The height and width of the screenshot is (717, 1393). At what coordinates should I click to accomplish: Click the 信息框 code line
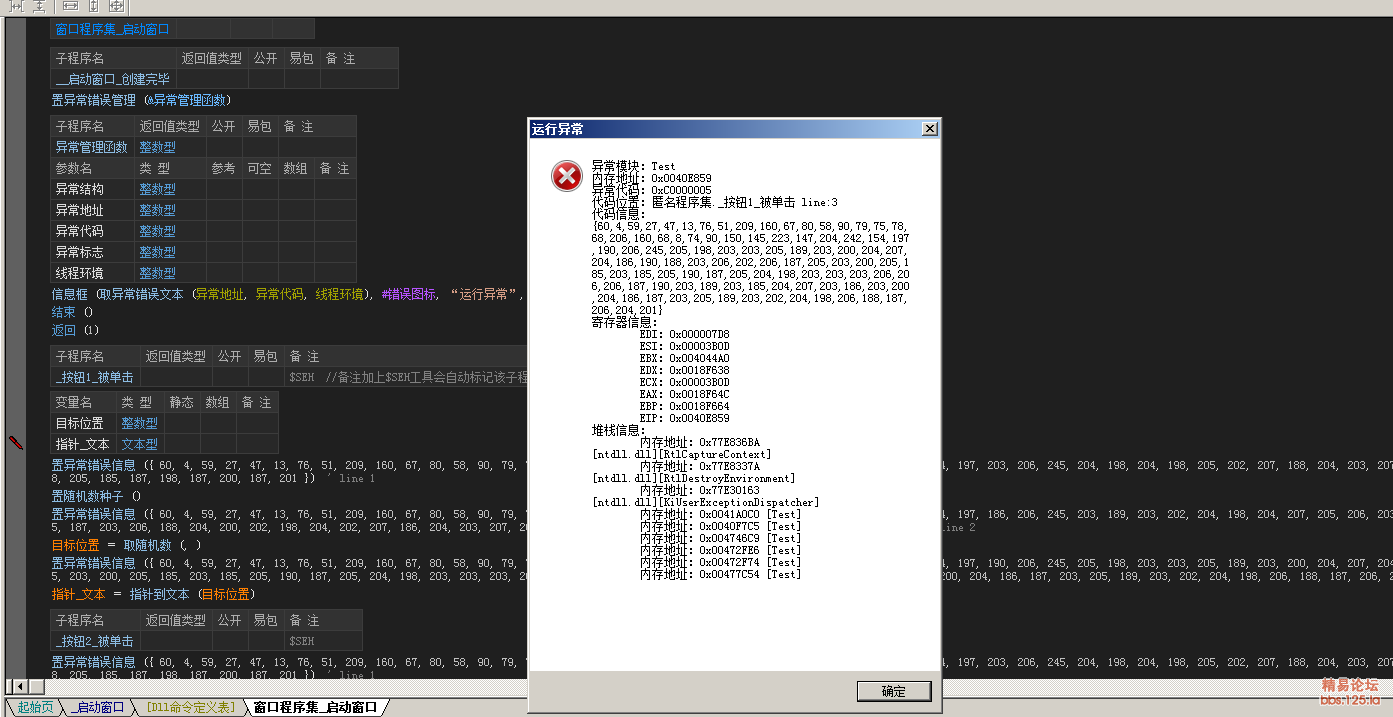coord(289,294)
